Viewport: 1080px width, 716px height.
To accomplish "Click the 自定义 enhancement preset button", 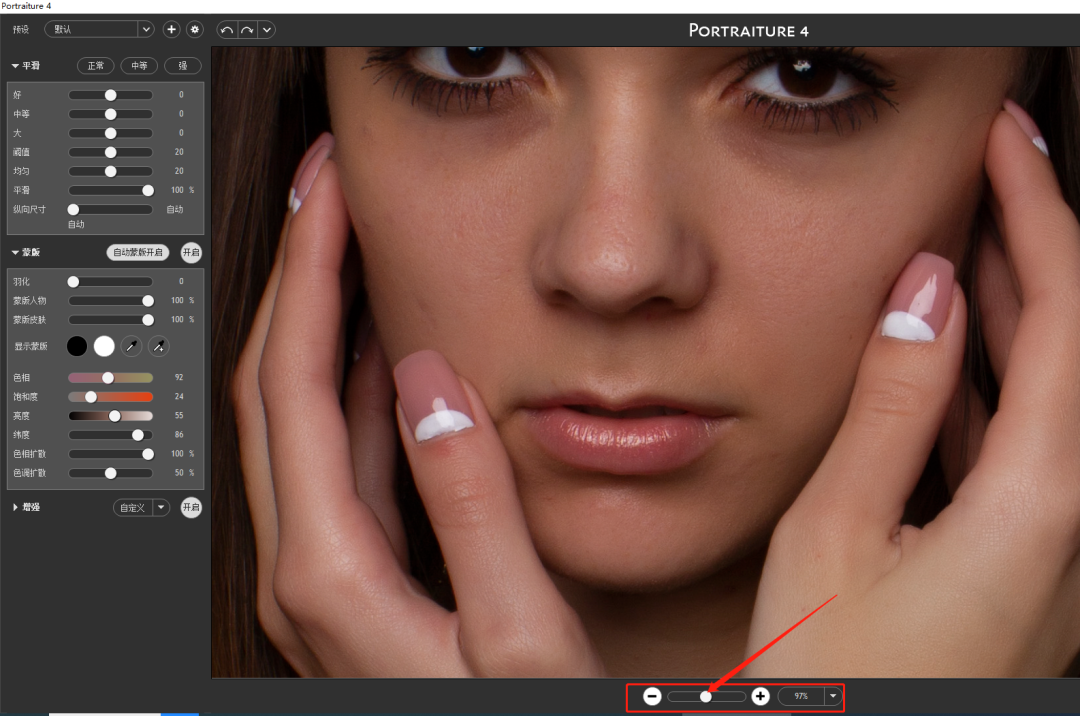I will (132, 508).
